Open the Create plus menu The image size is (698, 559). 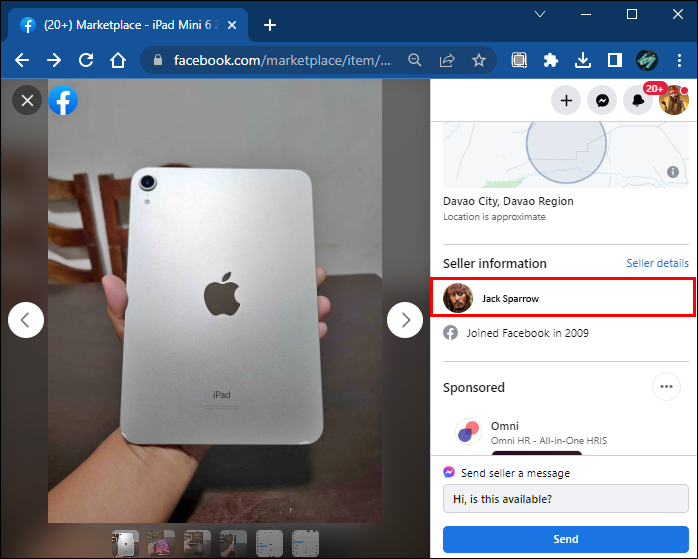(x=566, y=101)
